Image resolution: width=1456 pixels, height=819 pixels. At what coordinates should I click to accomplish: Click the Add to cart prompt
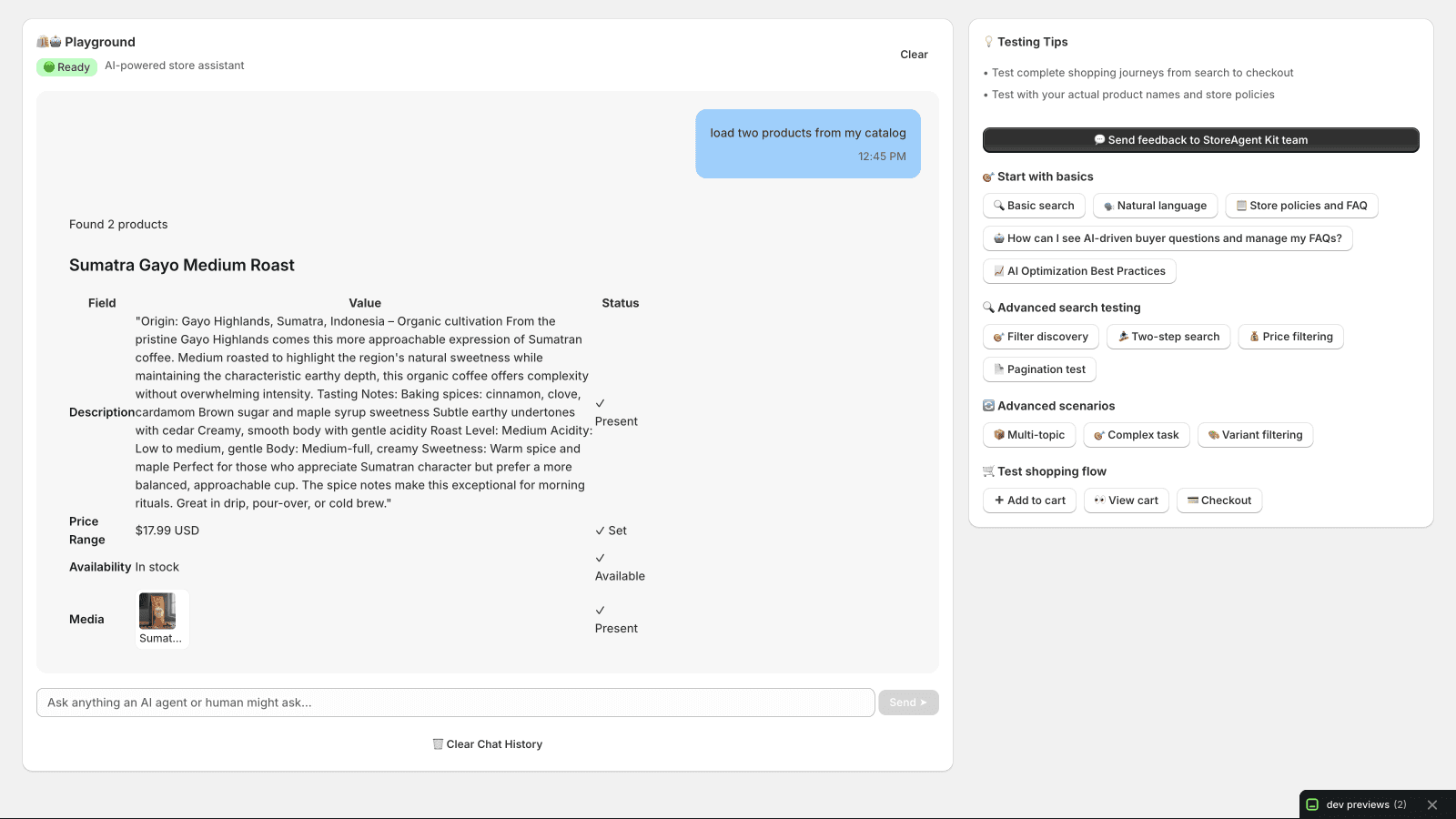(x=1029, y=500)
